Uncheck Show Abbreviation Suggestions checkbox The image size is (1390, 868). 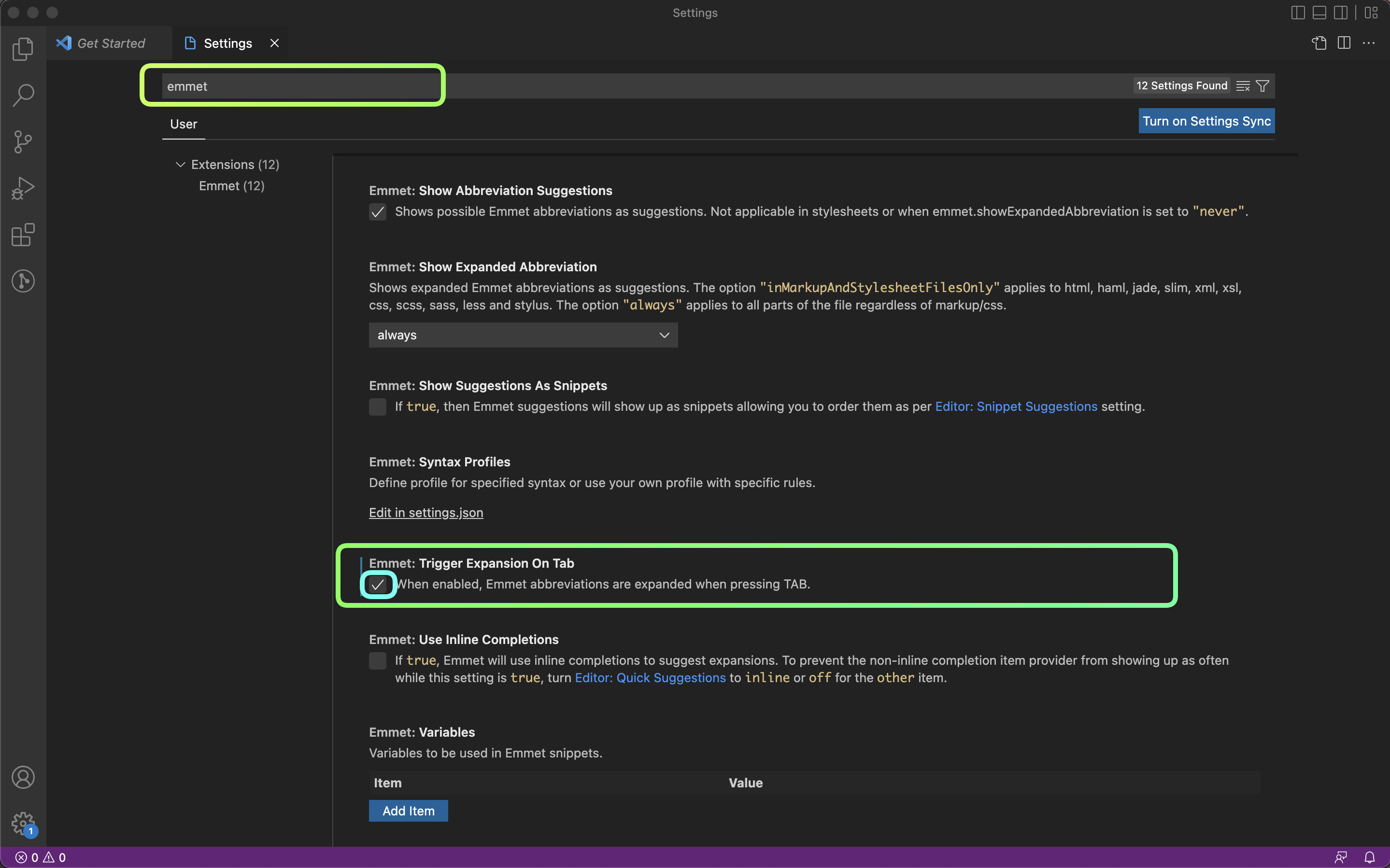click(377, 212)
